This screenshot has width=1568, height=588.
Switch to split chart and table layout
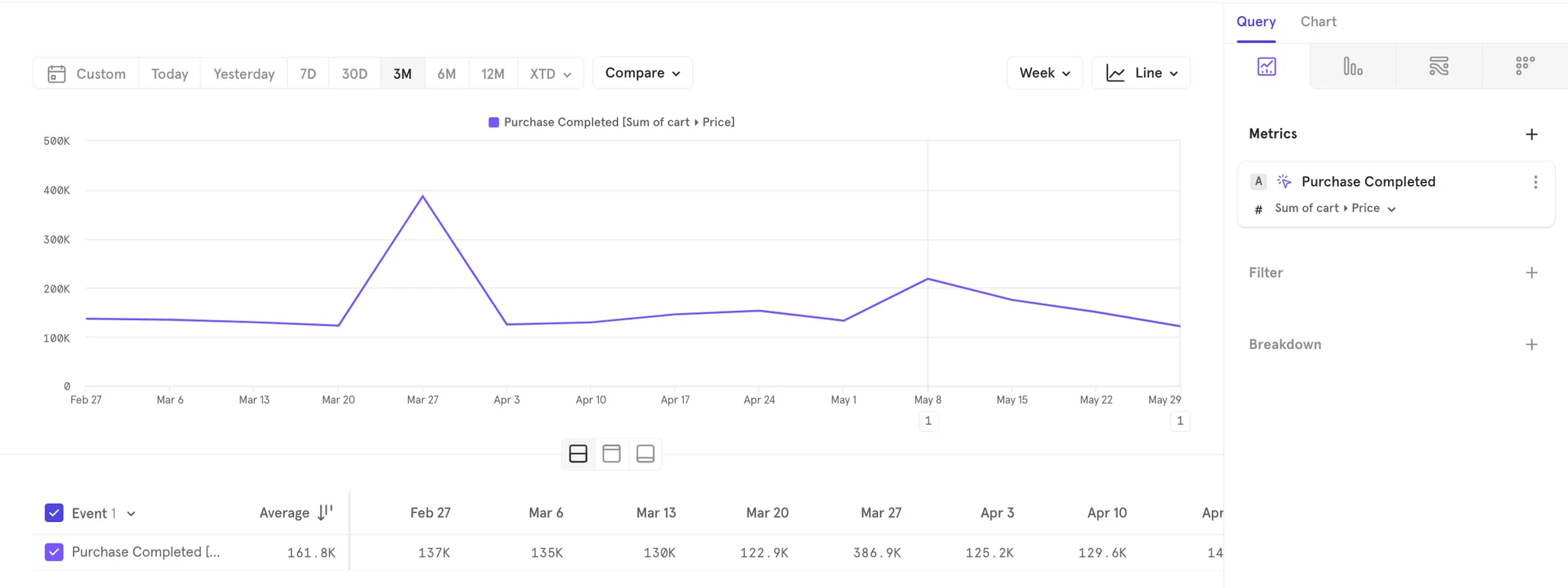coord(578,454)
